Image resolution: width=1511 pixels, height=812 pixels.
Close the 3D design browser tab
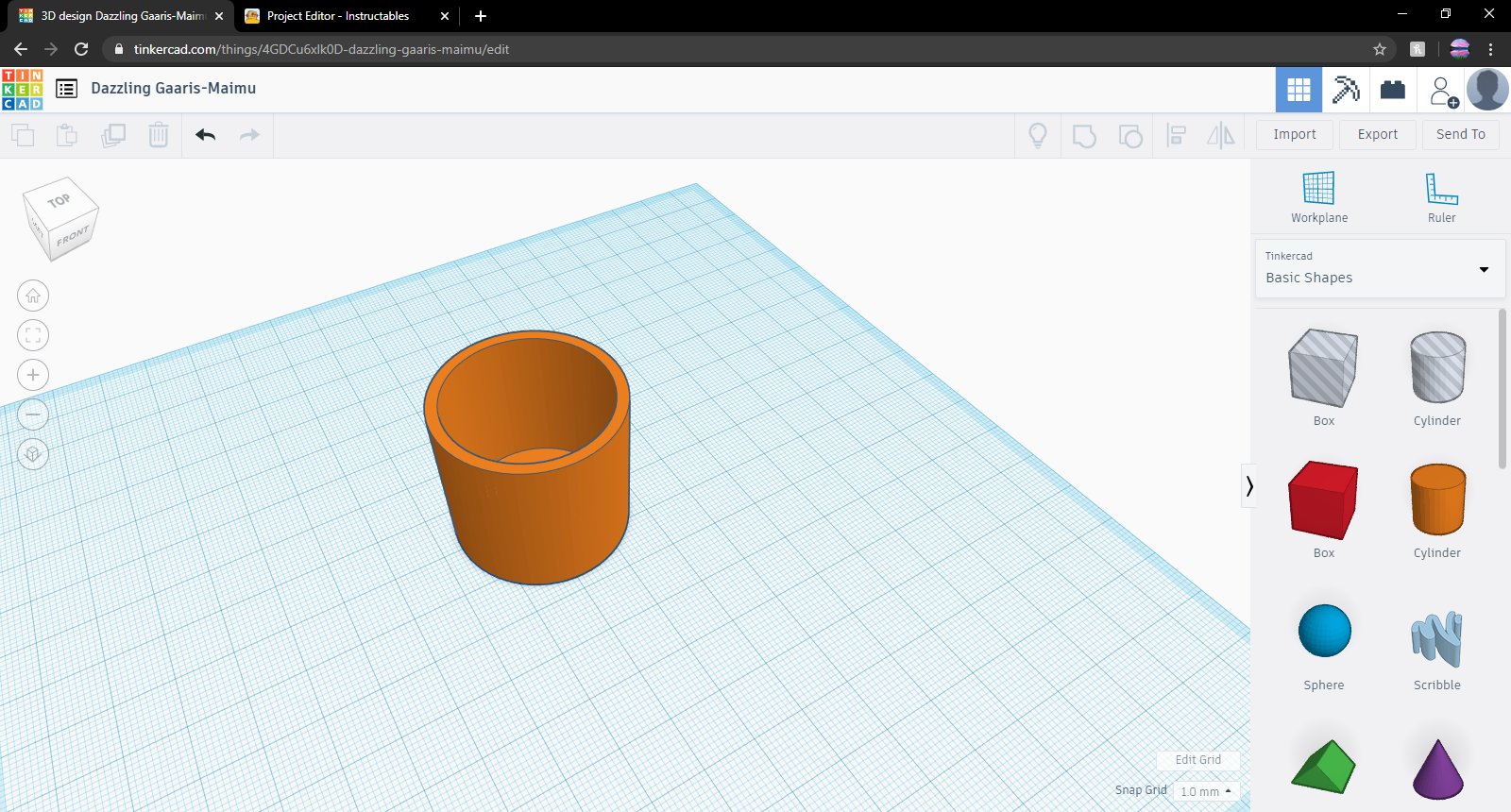click(218, 16)
